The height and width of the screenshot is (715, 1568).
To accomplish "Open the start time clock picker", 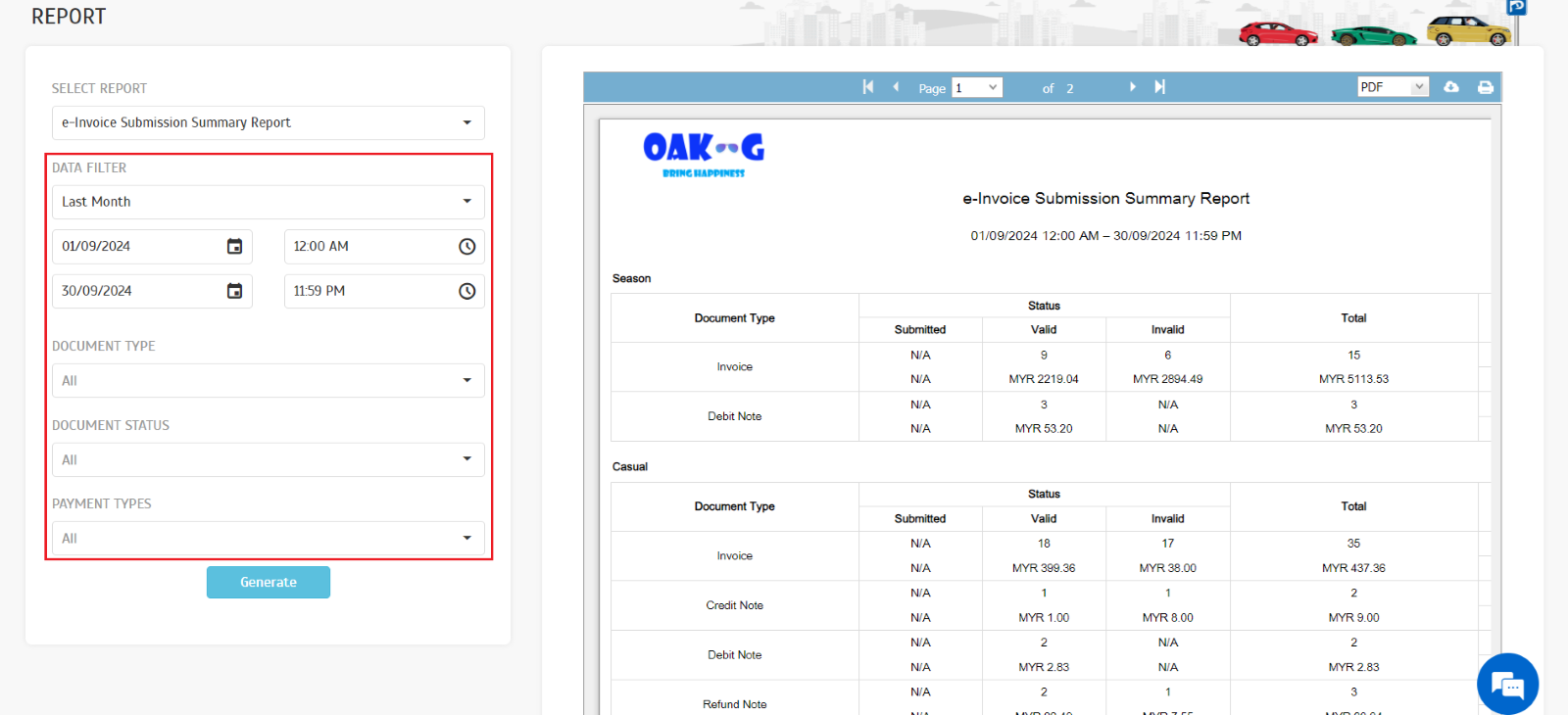I will pos(466,246).
